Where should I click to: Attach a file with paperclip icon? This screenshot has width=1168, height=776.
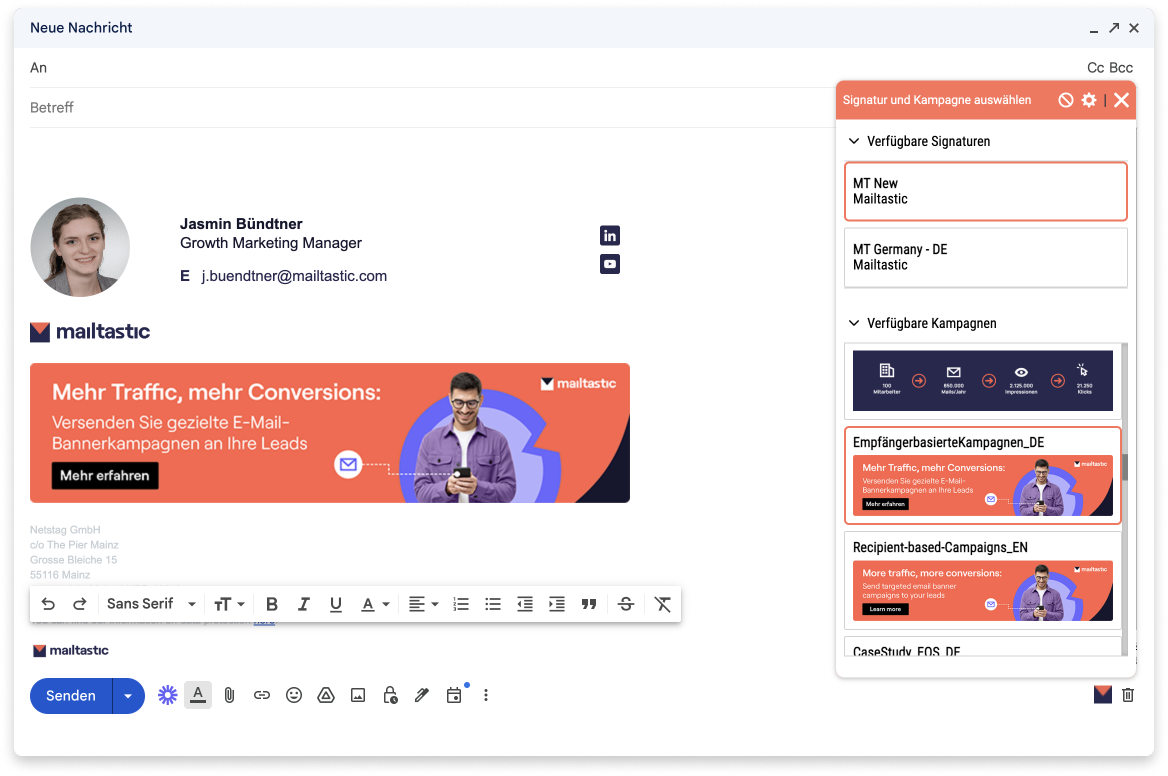230,695
